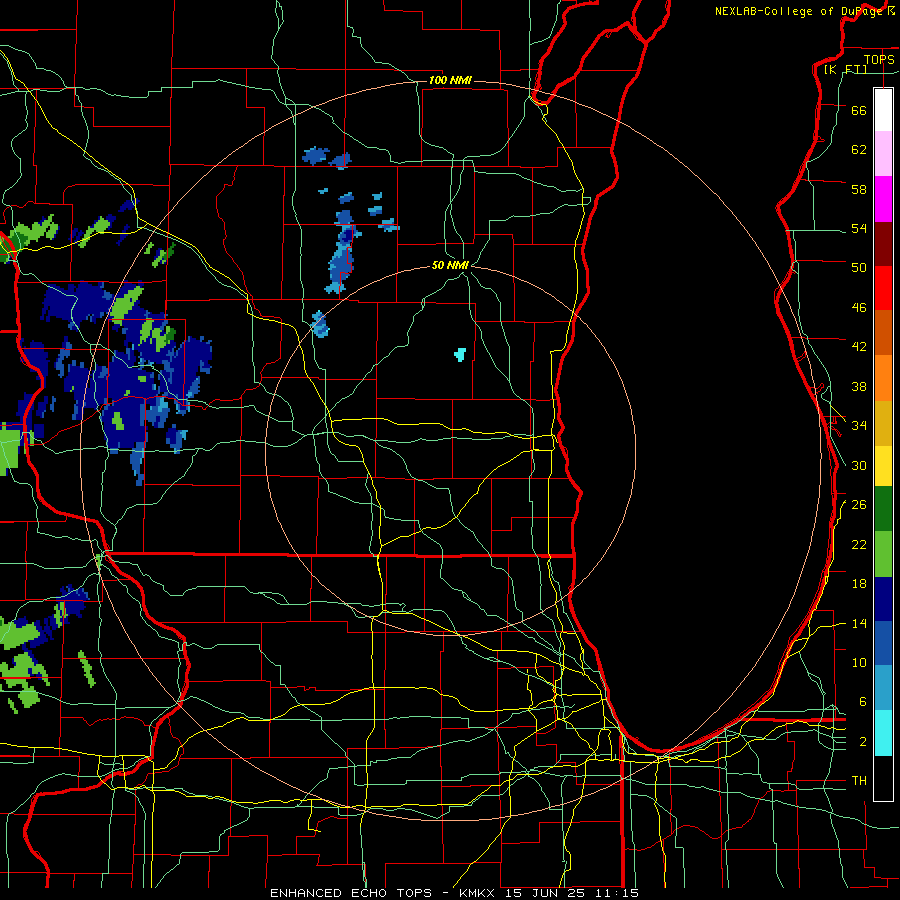Click the "30" scale value

[859, 465]
